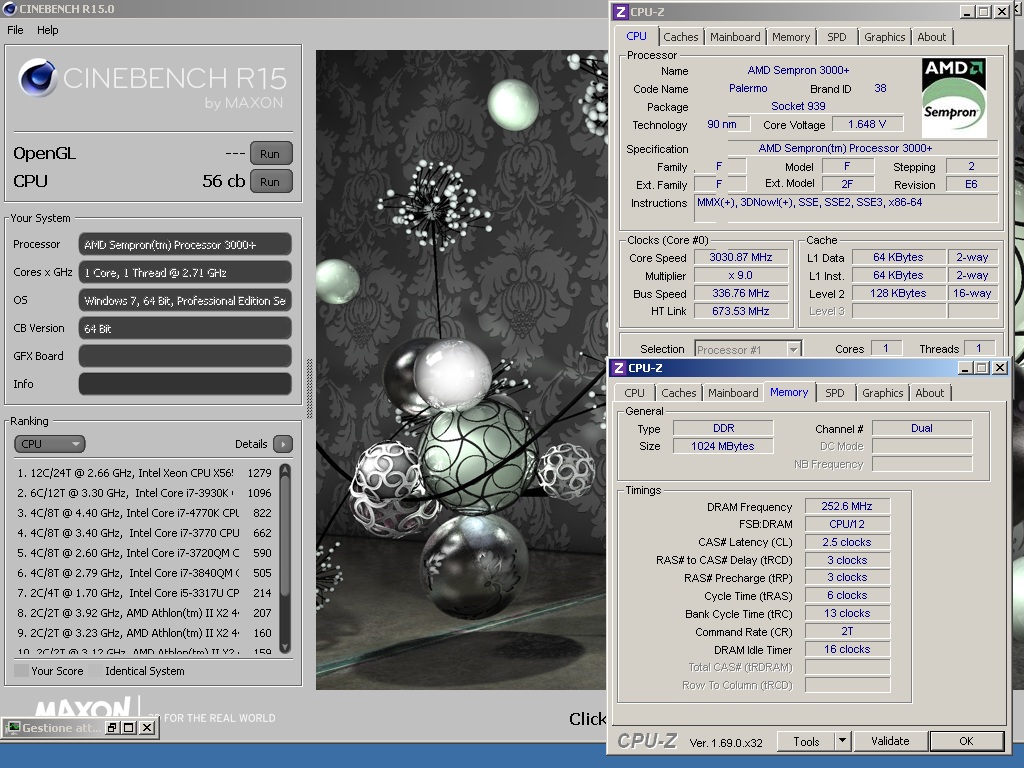Open Caches tab in lower CPU-Z window
This screenshot has width=1024, height=768.
679,393
